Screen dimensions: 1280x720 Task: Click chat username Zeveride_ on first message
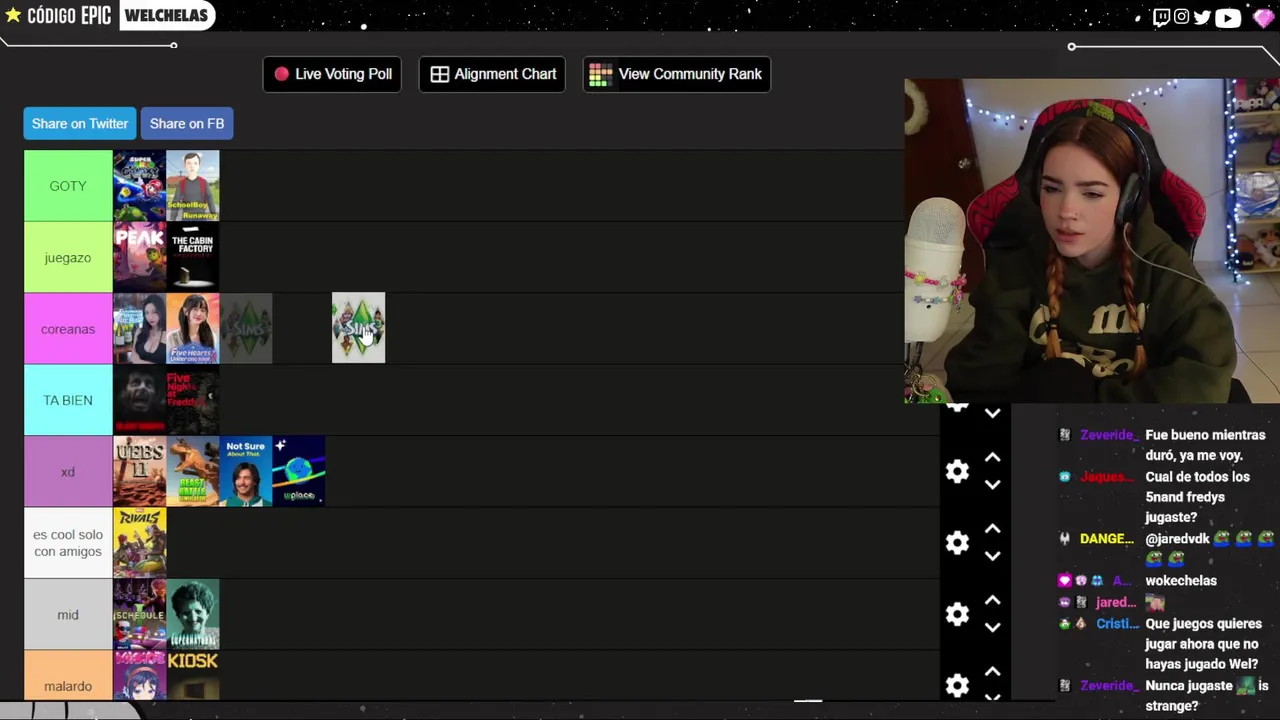(x=1108, y=435)
